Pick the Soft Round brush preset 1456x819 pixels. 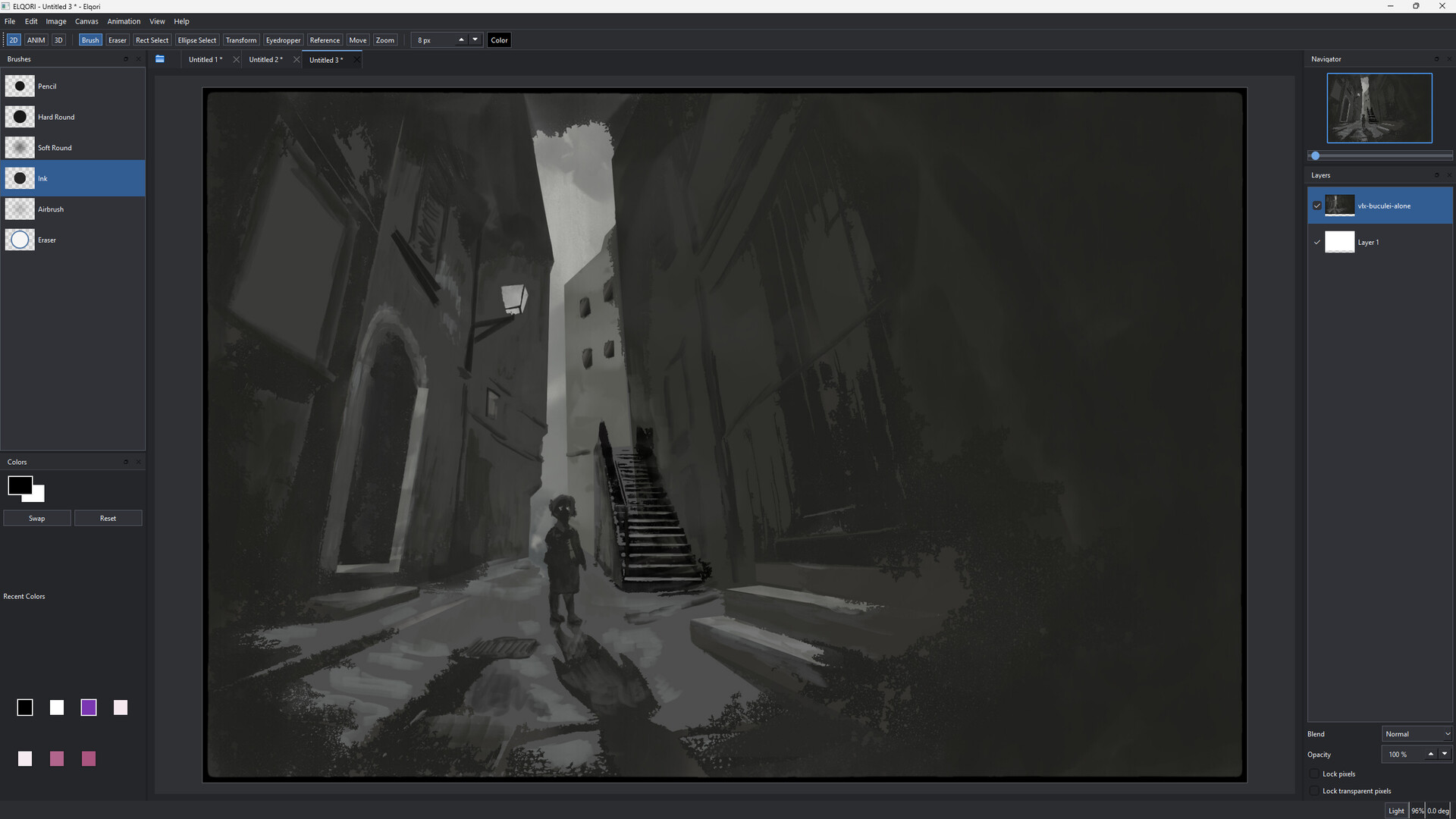point(73,148)
